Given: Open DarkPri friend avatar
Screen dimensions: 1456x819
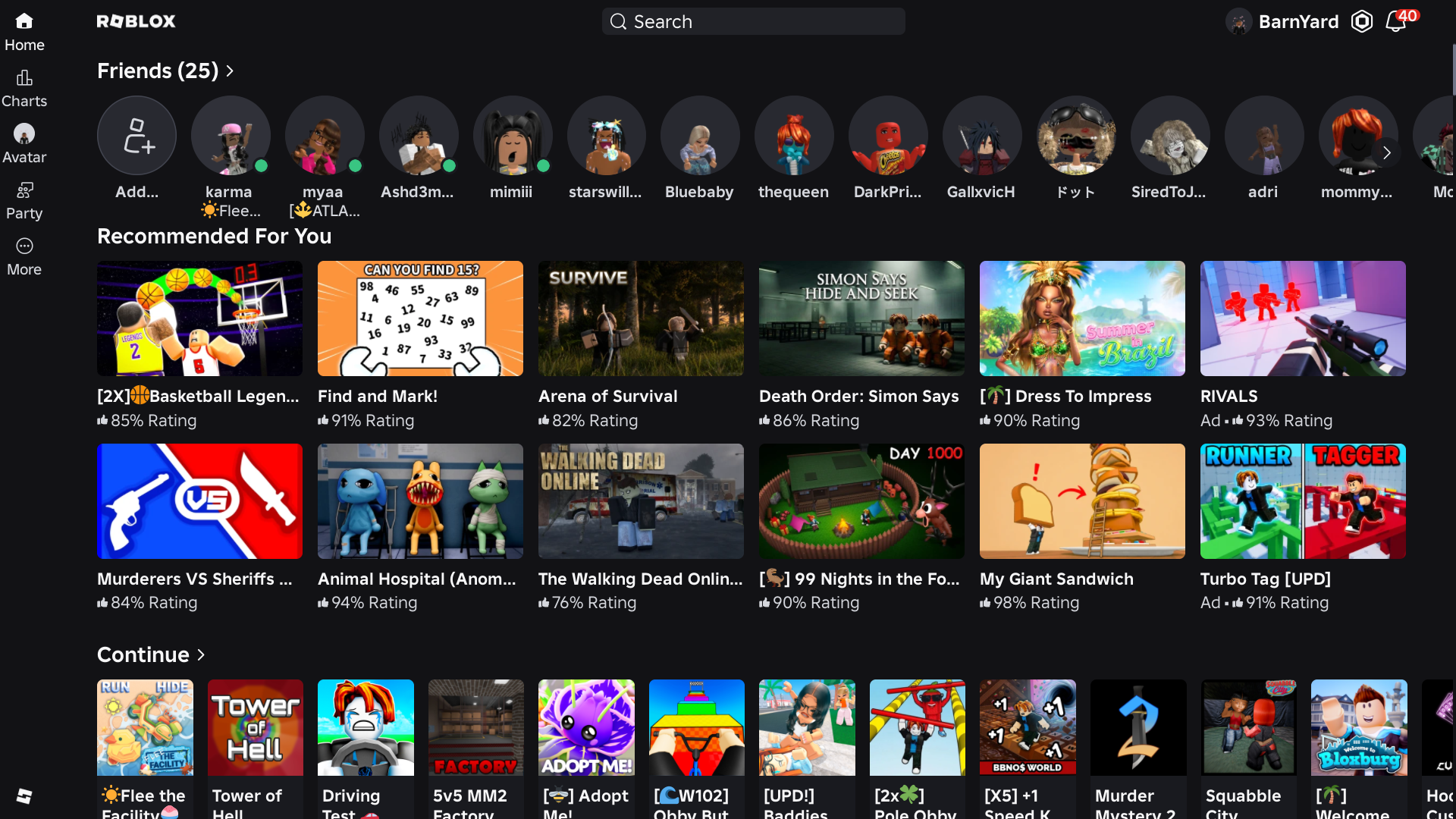Looking at the screenshot, I should click(x=888, y=136).
